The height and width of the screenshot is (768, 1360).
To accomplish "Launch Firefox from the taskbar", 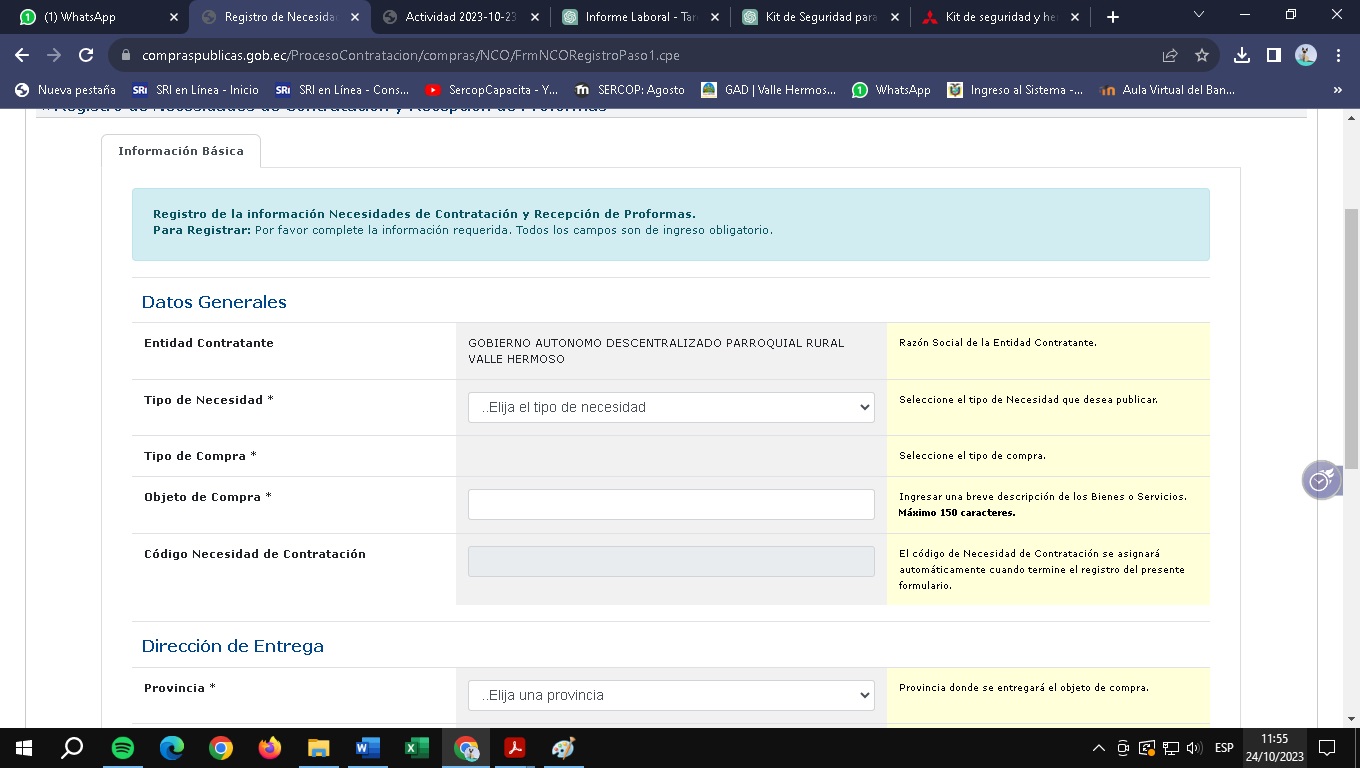I will pos(270,748).
